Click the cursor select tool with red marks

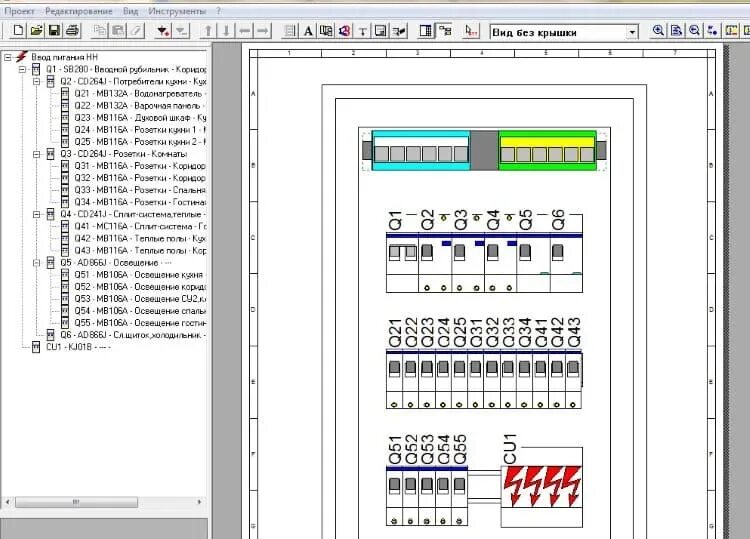[x=471, y=32]
